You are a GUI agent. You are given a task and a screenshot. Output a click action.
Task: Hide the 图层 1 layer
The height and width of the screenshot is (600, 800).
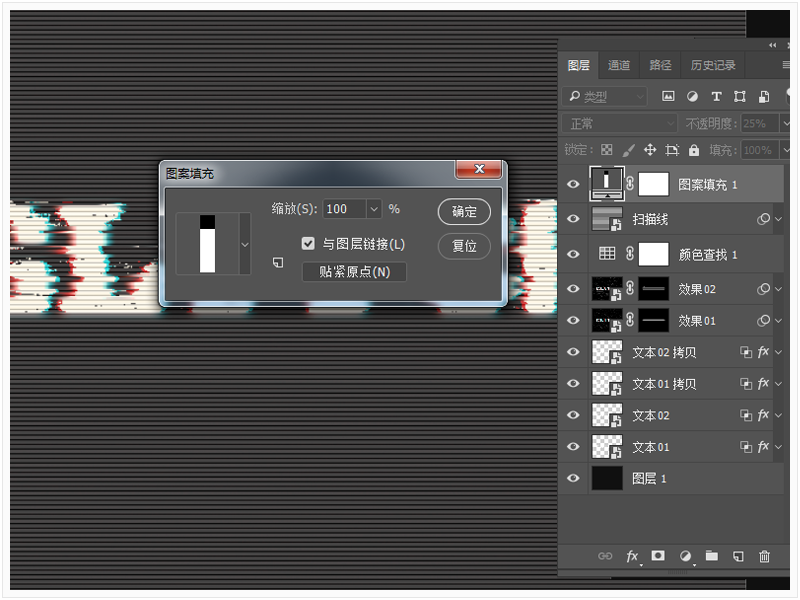[573, 478]
